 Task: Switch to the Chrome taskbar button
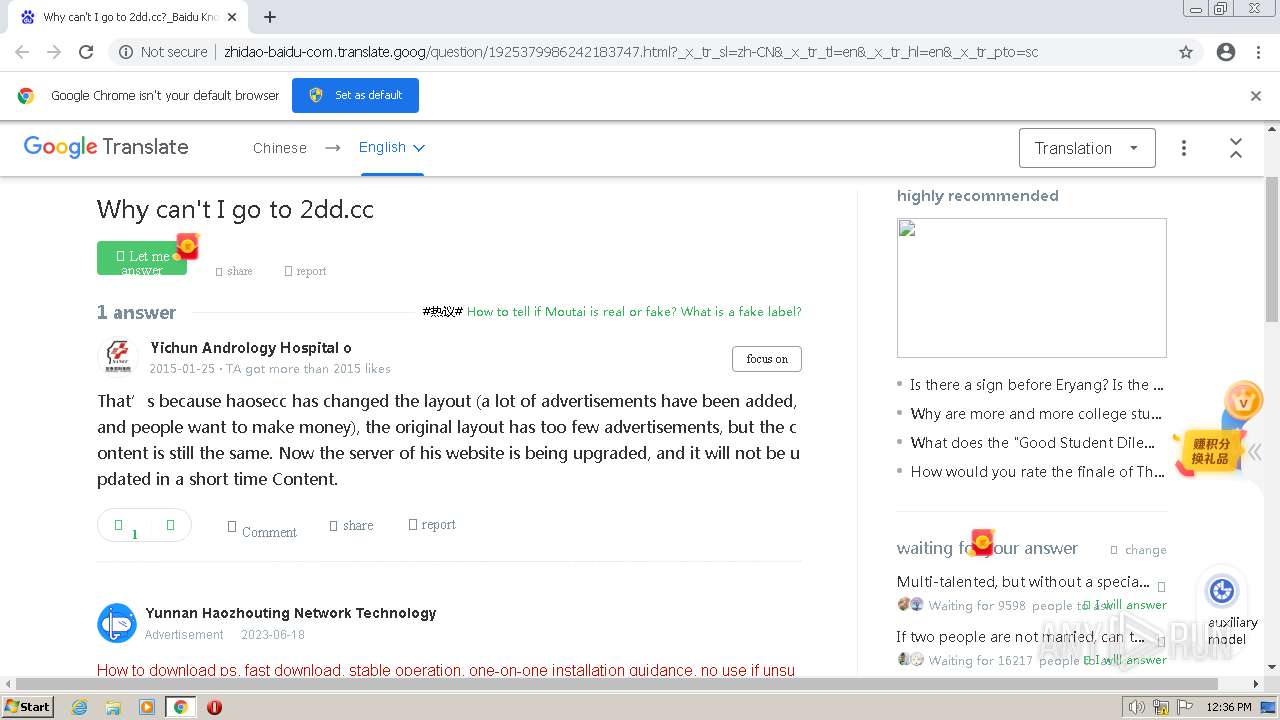pyautogui.click(x=180, y=707)
